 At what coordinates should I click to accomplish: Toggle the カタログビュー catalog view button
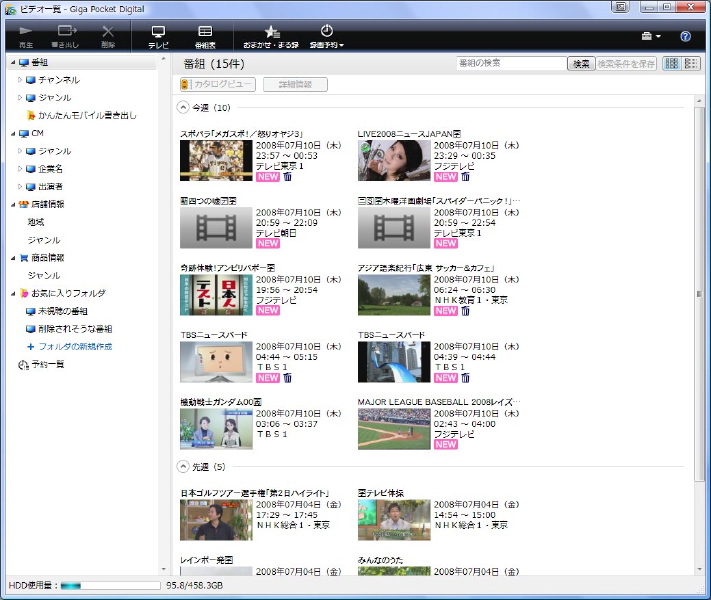coord(217,85)
